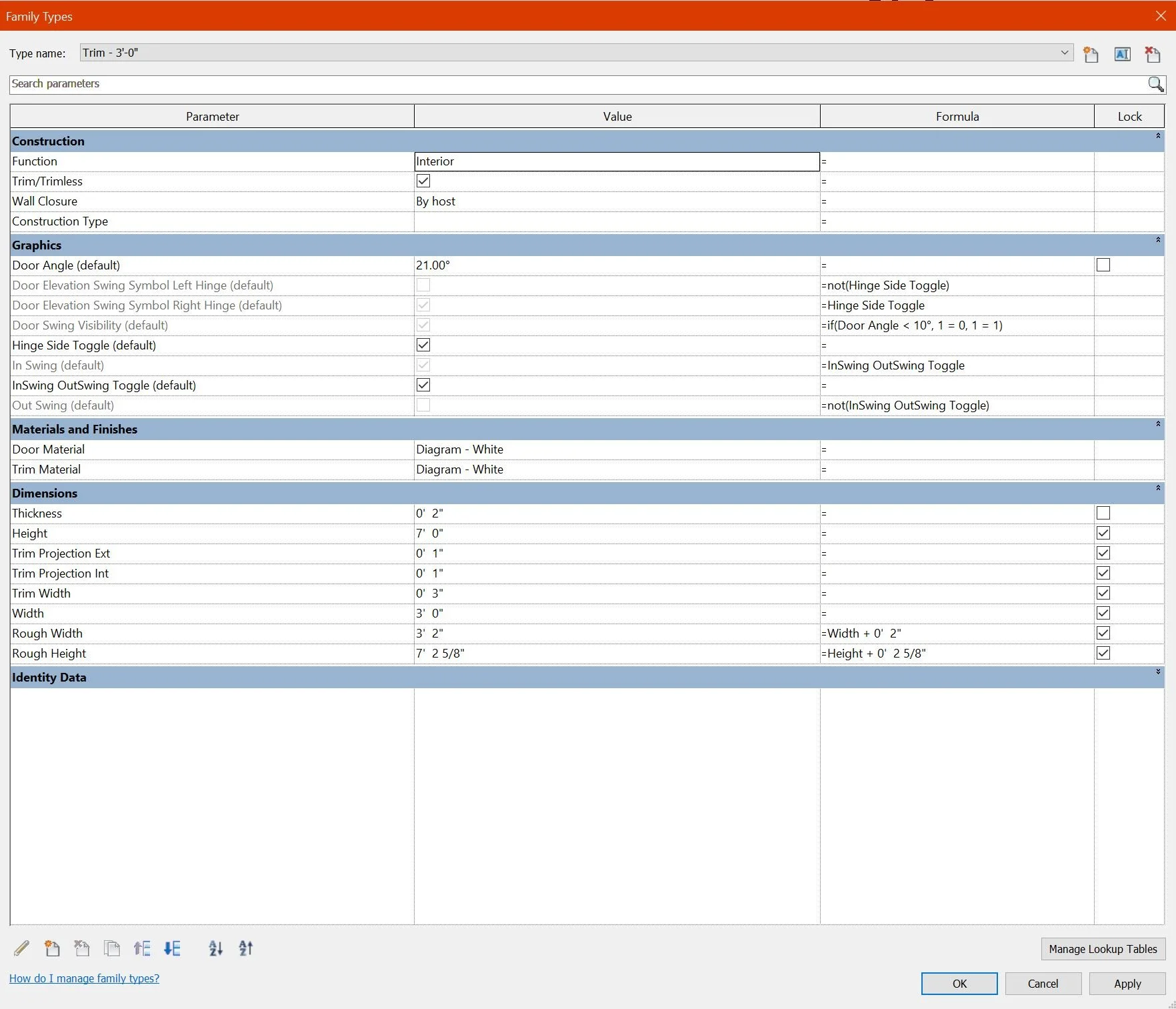This screenshot has height=1009, width=1176.
Task: Open Manage Lookup Tables
Action: pyautogui.click(x=1103, y=949)
